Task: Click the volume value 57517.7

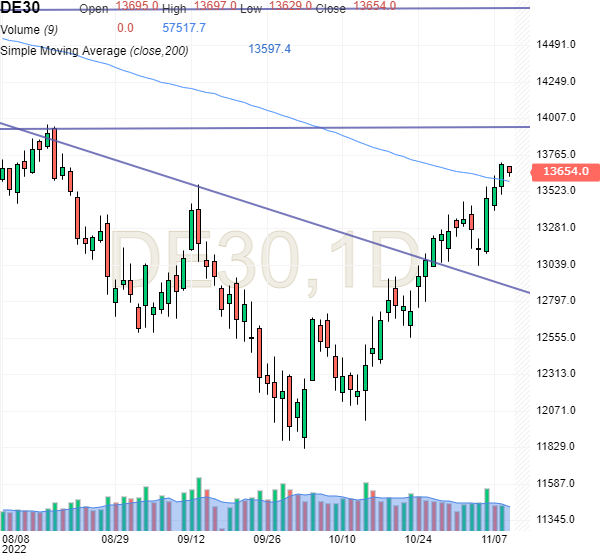Action: (x=183, y=28)
